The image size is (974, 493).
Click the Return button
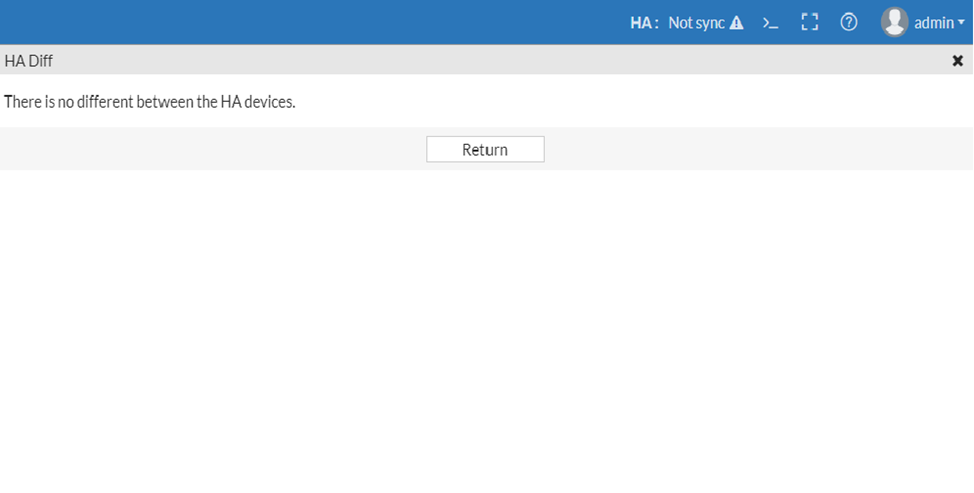pyautogui.click(x=485, y=149)
